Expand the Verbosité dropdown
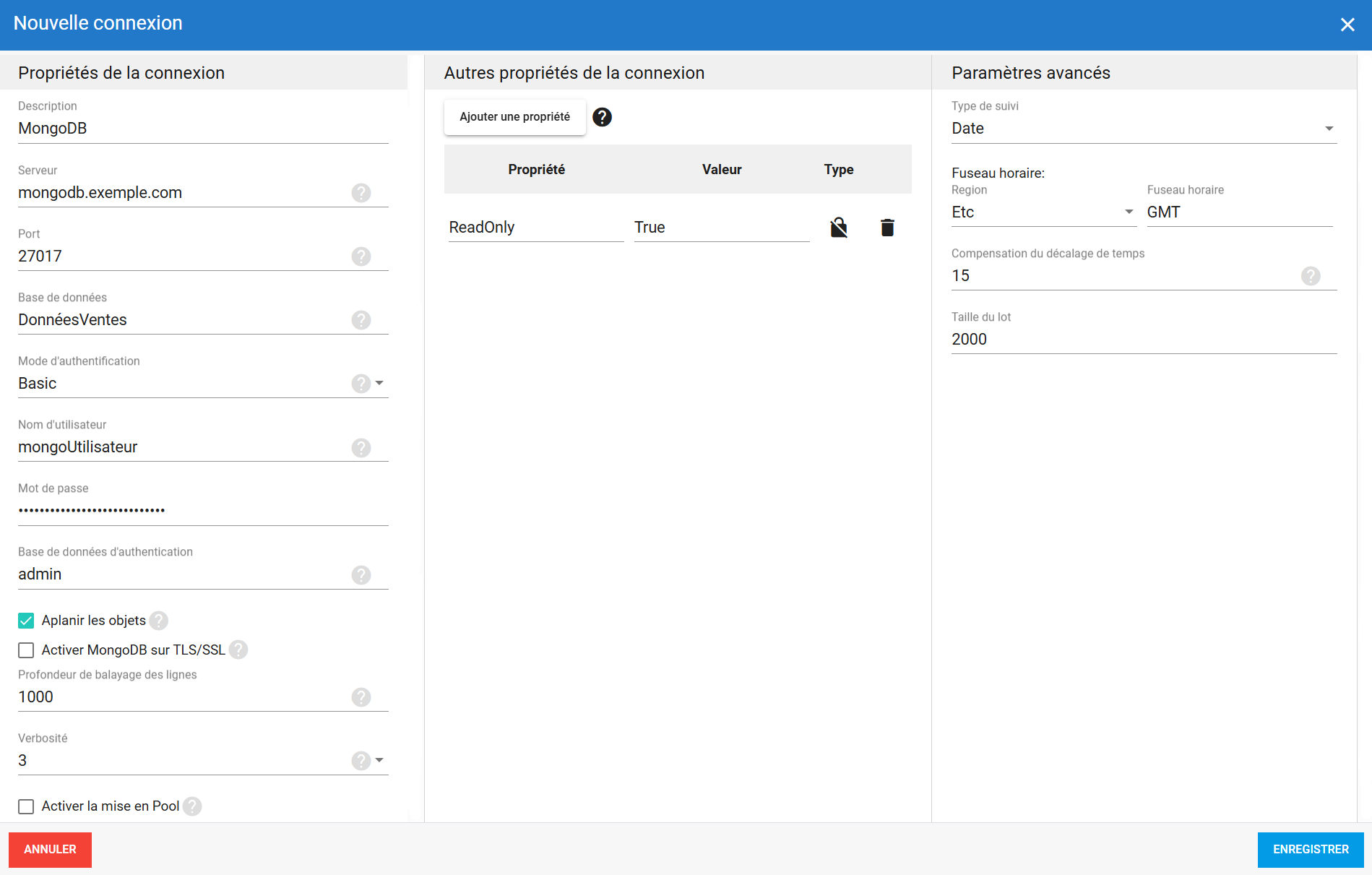The image size is (1372, 875). [x=379, y=760]
